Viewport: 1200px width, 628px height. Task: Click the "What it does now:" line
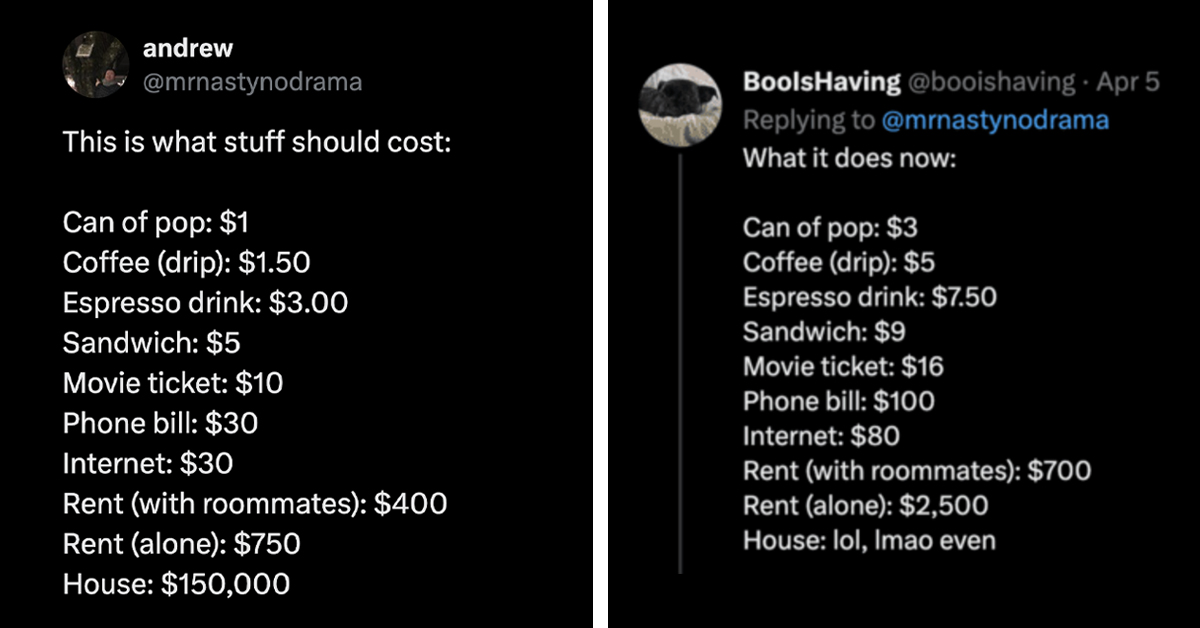click(x=849, y=158)
